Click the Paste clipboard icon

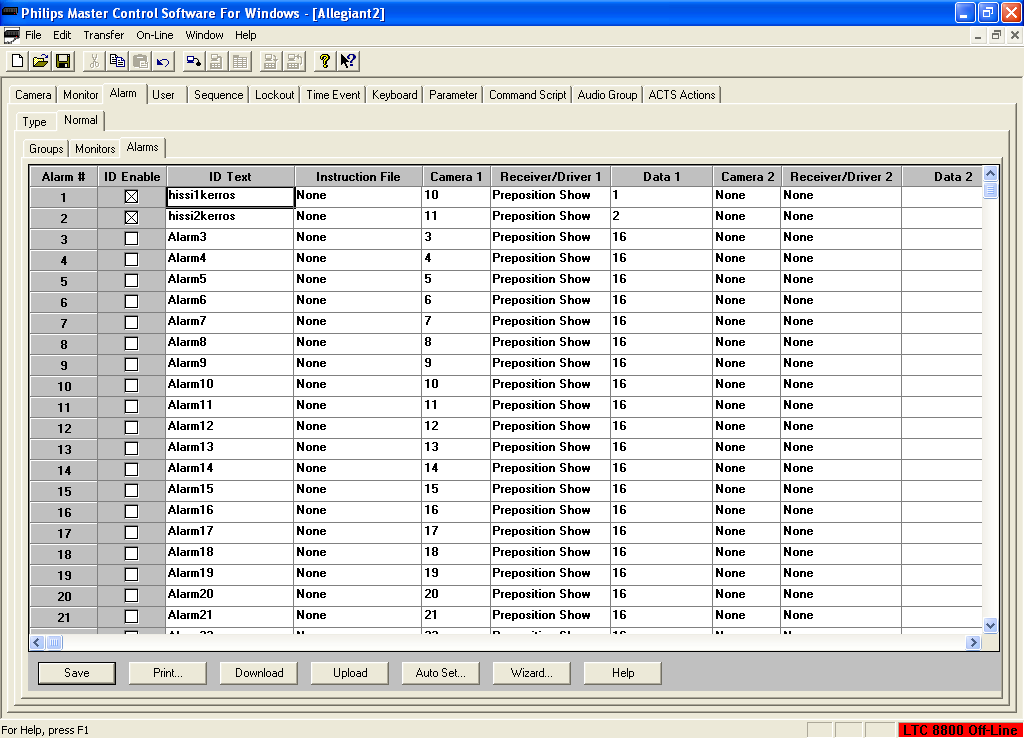click(140, 61)
